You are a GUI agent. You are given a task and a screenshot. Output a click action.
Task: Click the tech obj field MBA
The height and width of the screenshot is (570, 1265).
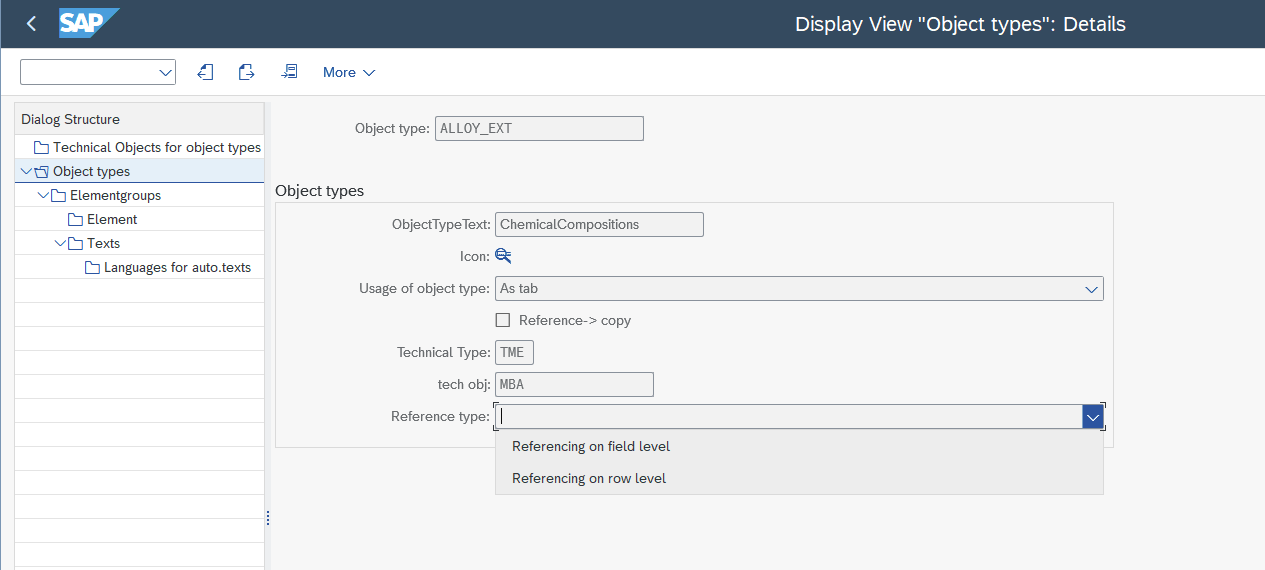[574, 384]
